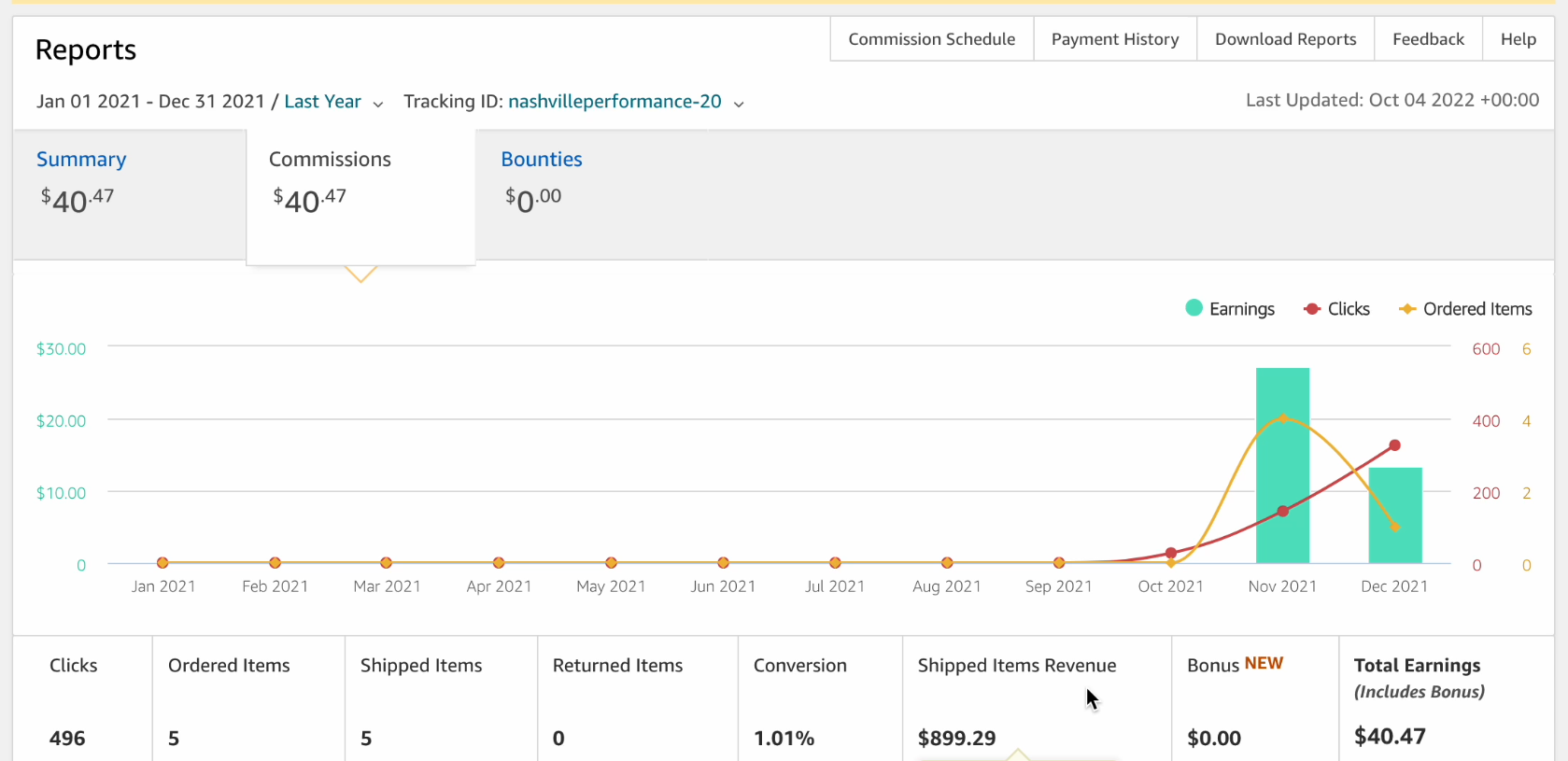
Task: Click the Jan 2021 data point marker
Action: [x=162, y=562]
